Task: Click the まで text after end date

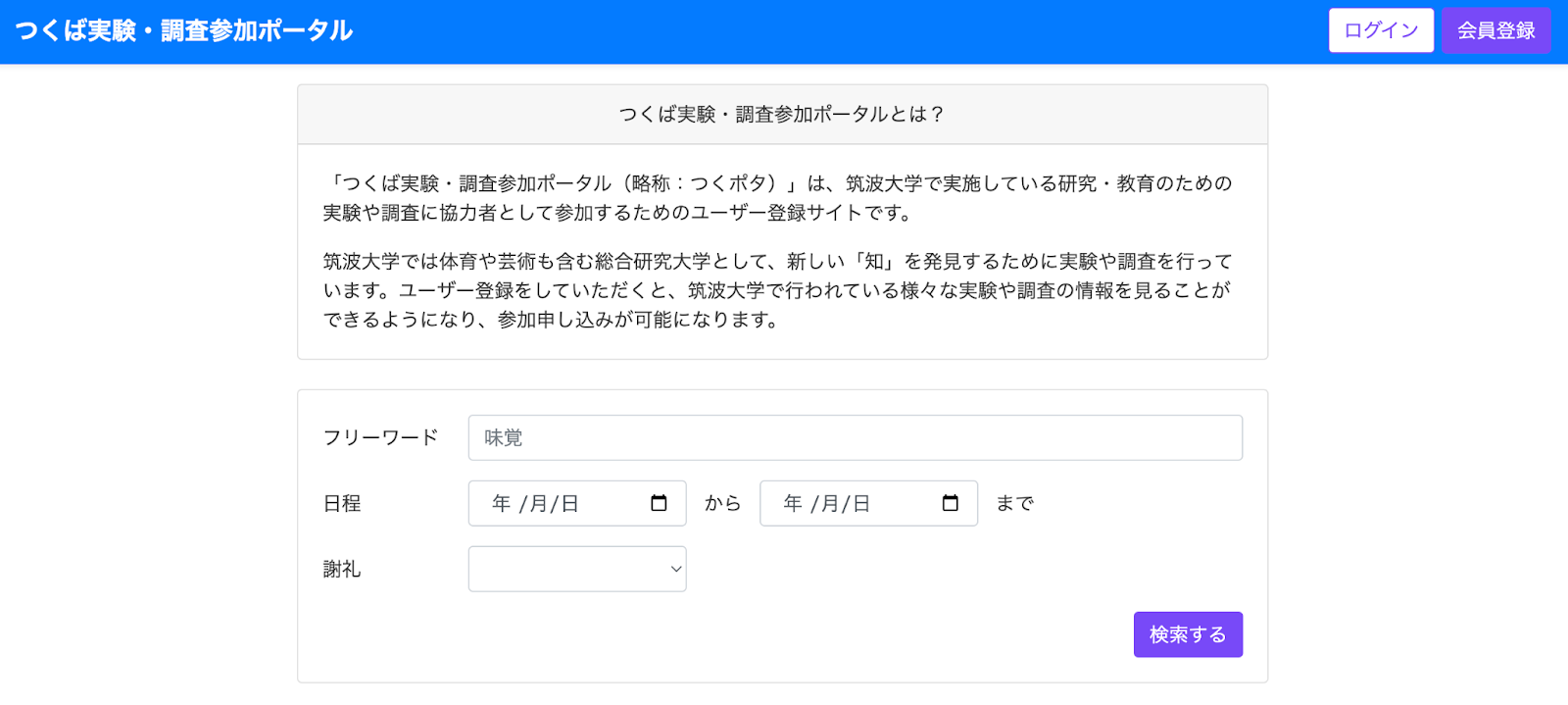Action: pyautogui.click(x=1015, y=503)
